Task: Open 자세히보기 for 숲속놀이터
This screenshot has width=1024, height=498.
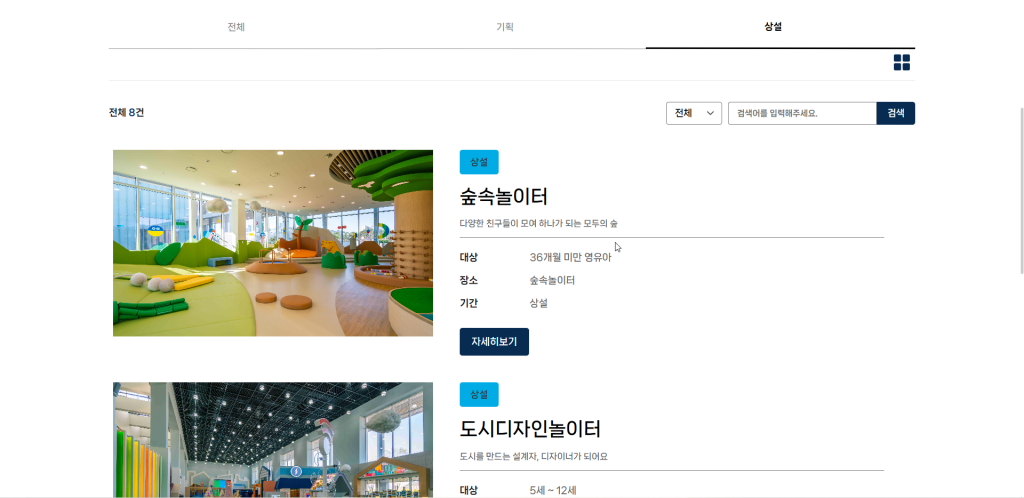Action: (494, 341)
